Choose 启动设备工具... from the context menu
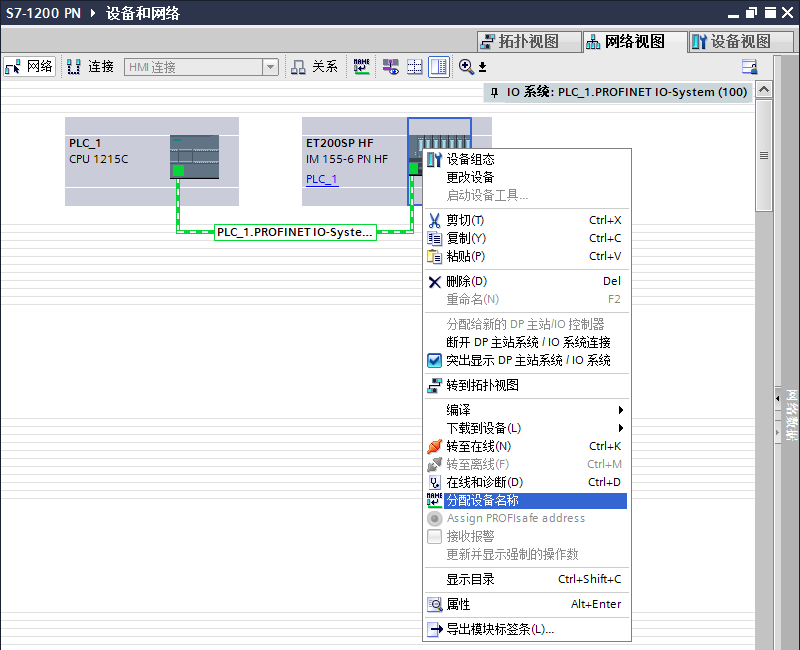The width and height of the screenshot is (800, 650). pos(527,195)
